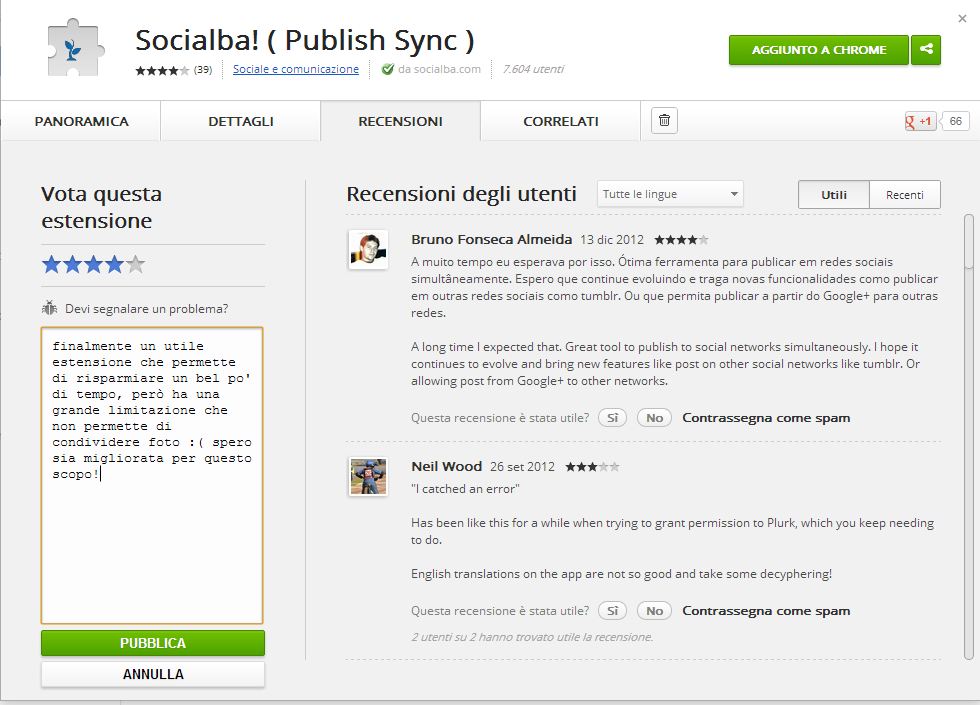Click the 2 utenti su 2 usefulness note

click(532, 637)
